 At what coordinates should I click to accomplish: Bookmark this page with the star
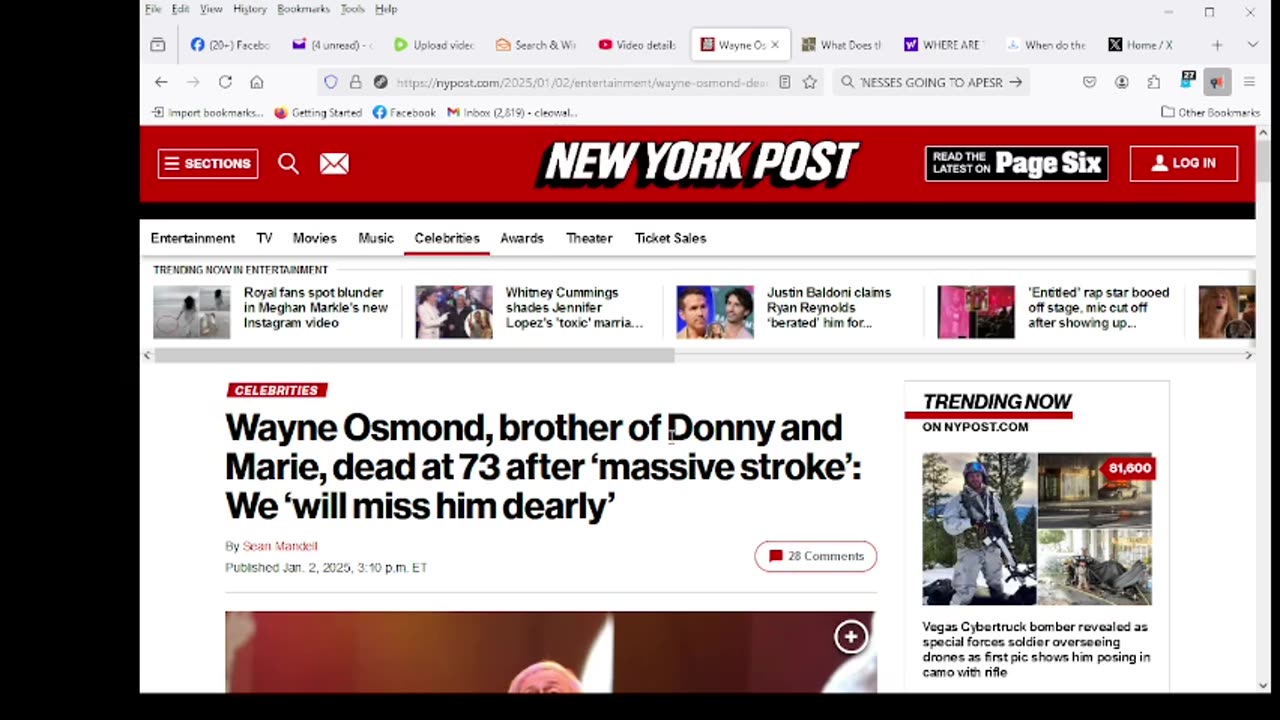click(x=810, y=82)
